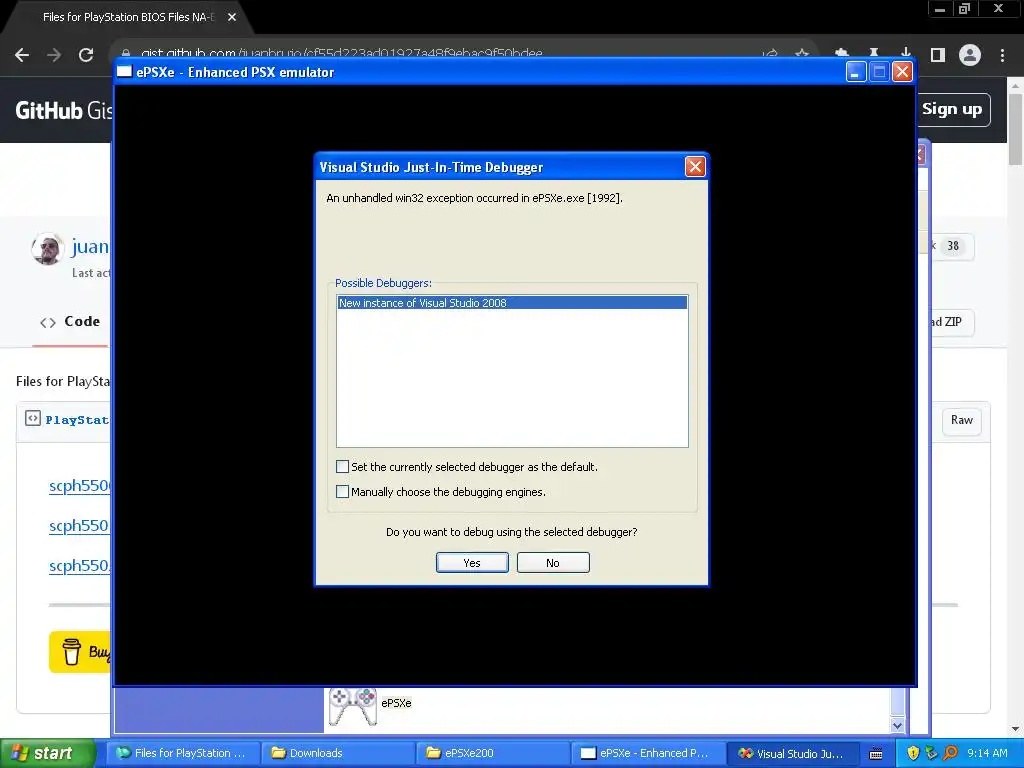The height and width of the screenshot is (768, 1024).
Task: Switch to the 'Files for PlayStation BIOS Files' tab
Action: pyautogui.click(x=128, y=17)
